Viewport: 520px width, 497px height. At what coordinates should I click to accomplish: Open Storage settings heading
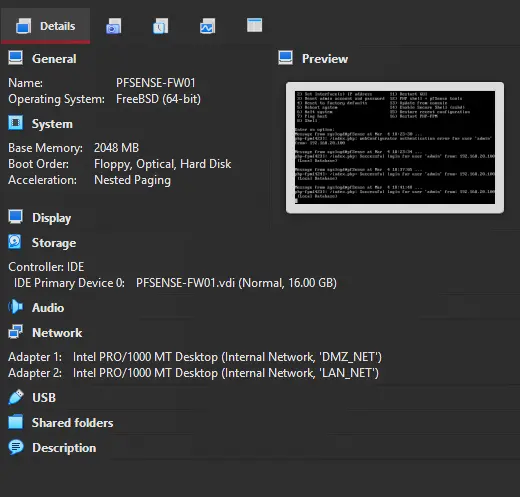54,243
